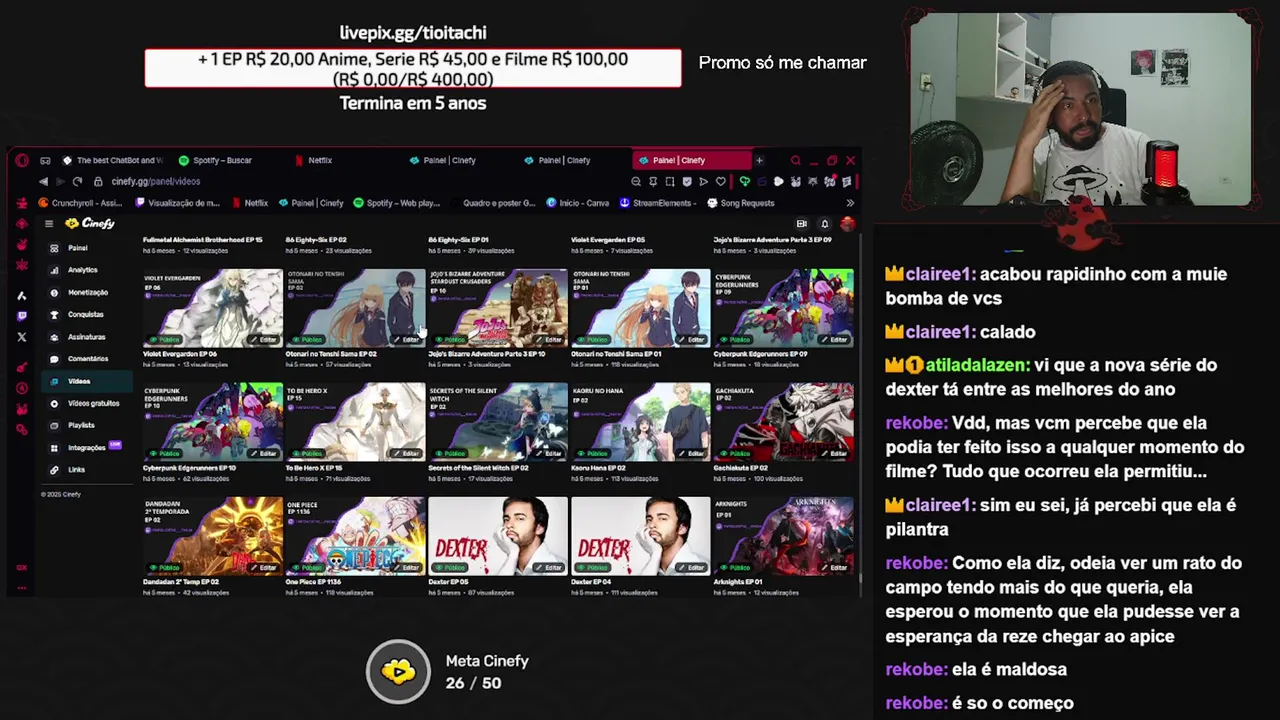Viewport: 1280px width, 720px height.
Task: Toggle Público visibility on To Be Hero X EP 15
Action: pos(309,454)
